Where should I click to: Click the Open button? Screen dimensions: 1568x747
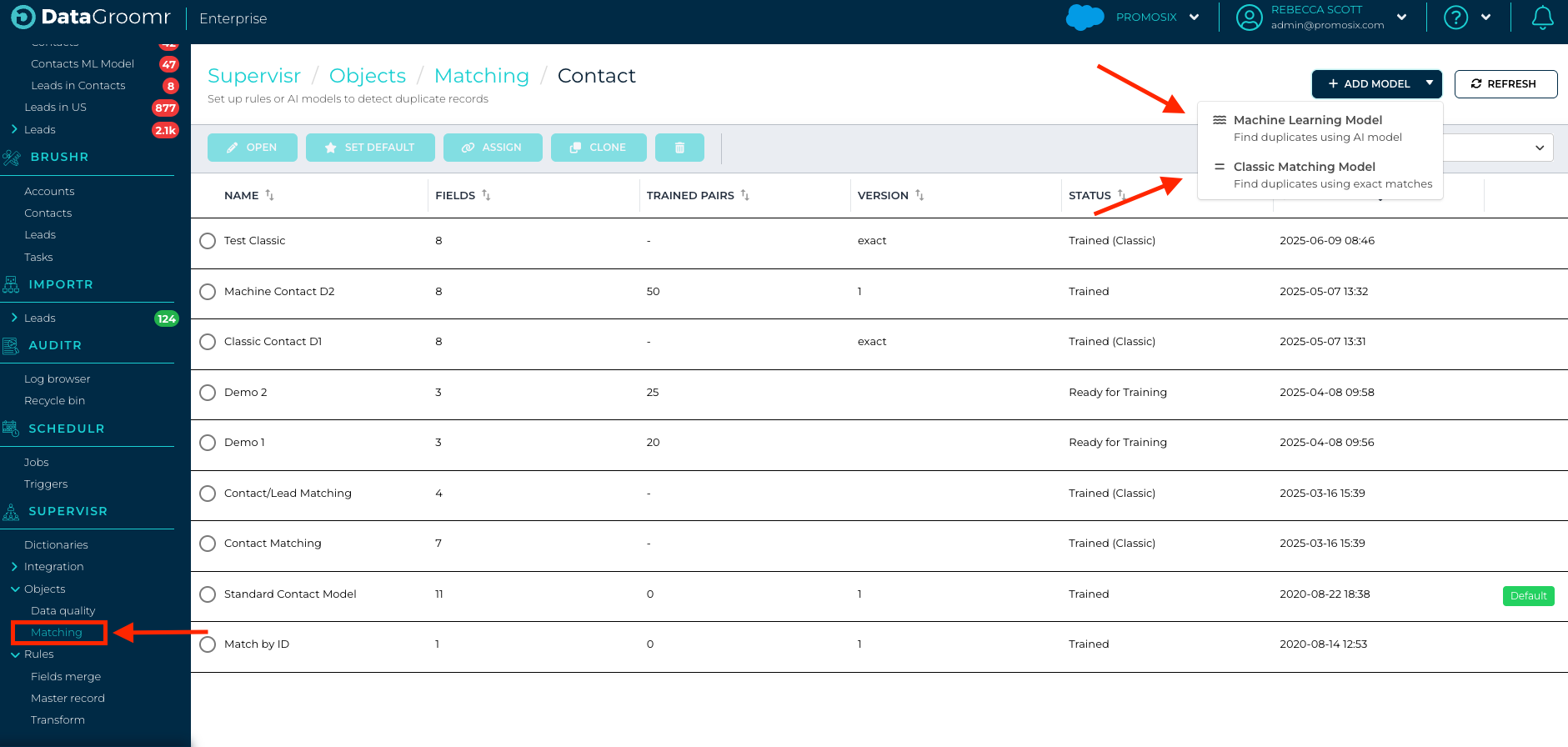253,148
